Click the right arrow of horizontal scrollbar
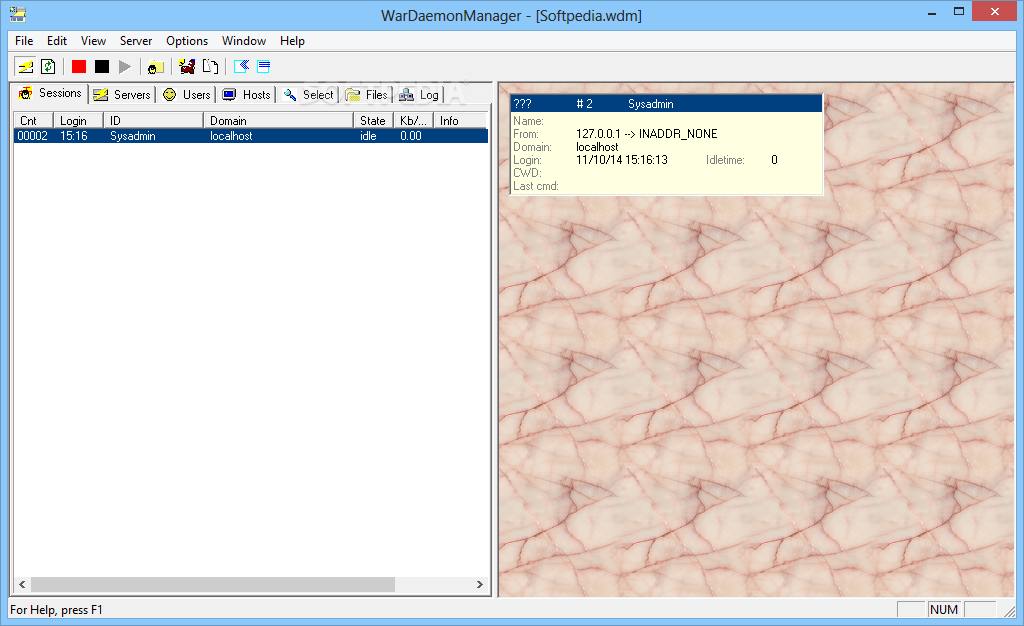 [480, 584]
